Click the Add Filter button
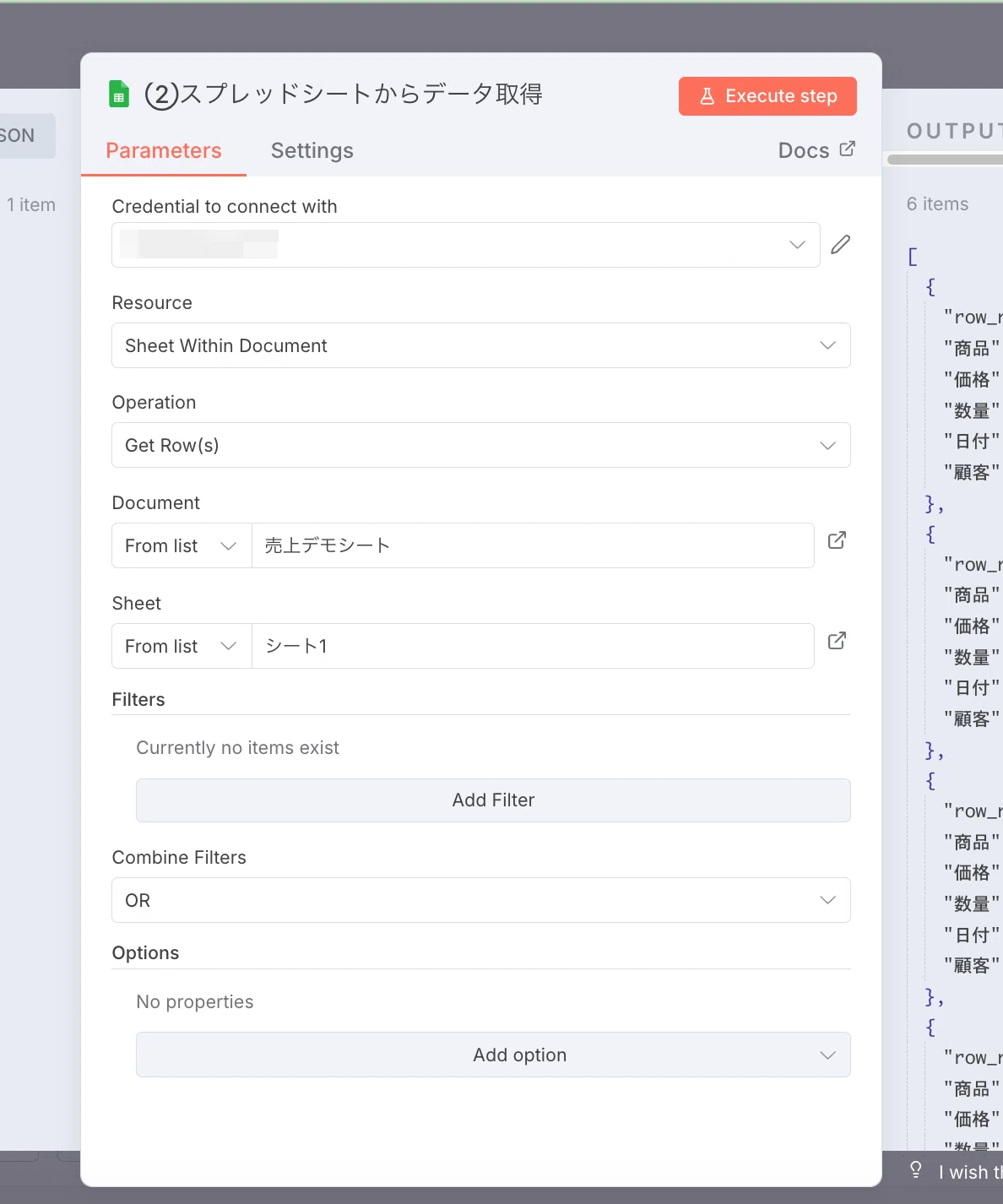Screen dimensions: 1003x1204 tap(493, 800)
